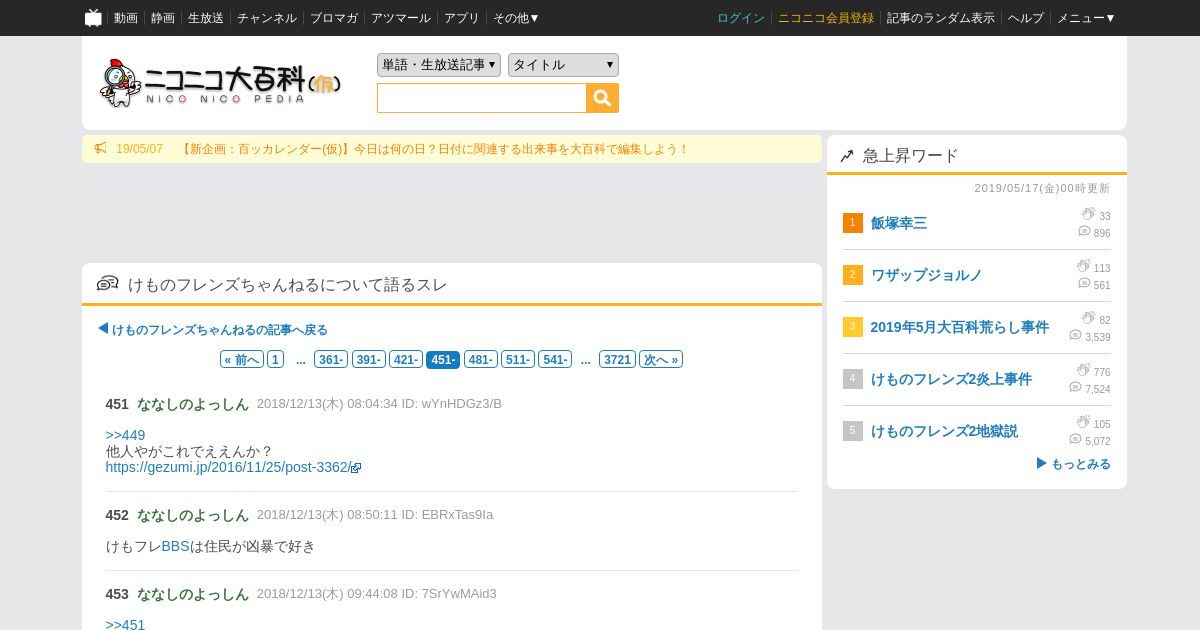Return via けものフレンズちゃんねるの記事へ戻る link
The width and height of the screenshot is (1200, 630).
(220, 329)
